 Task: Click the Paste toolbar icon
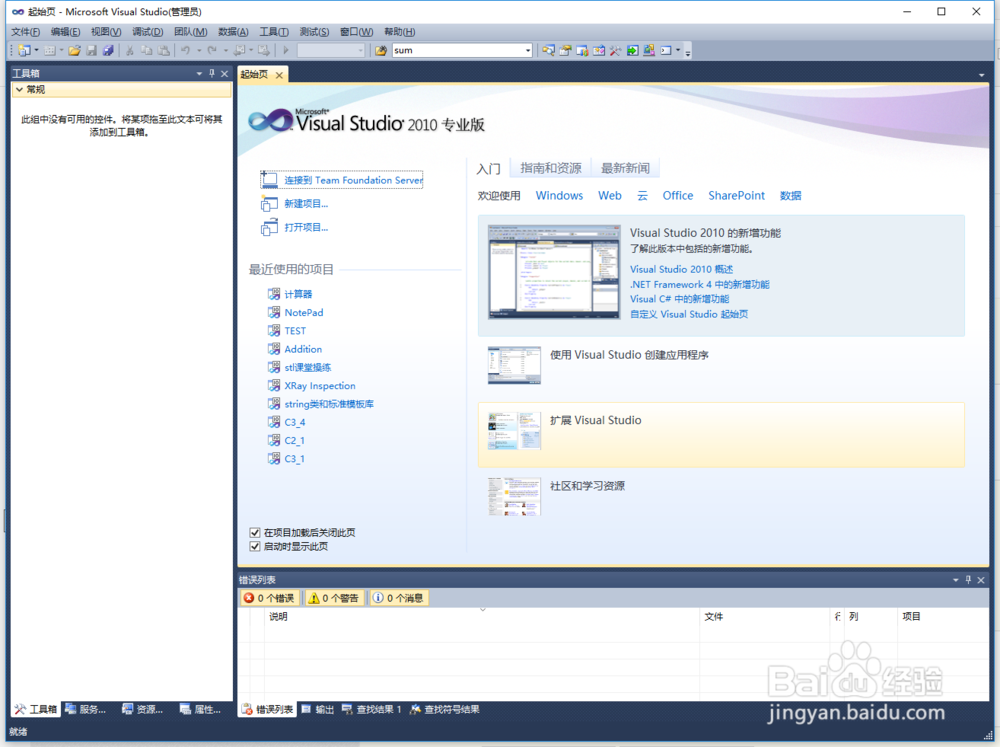point(164,50)
